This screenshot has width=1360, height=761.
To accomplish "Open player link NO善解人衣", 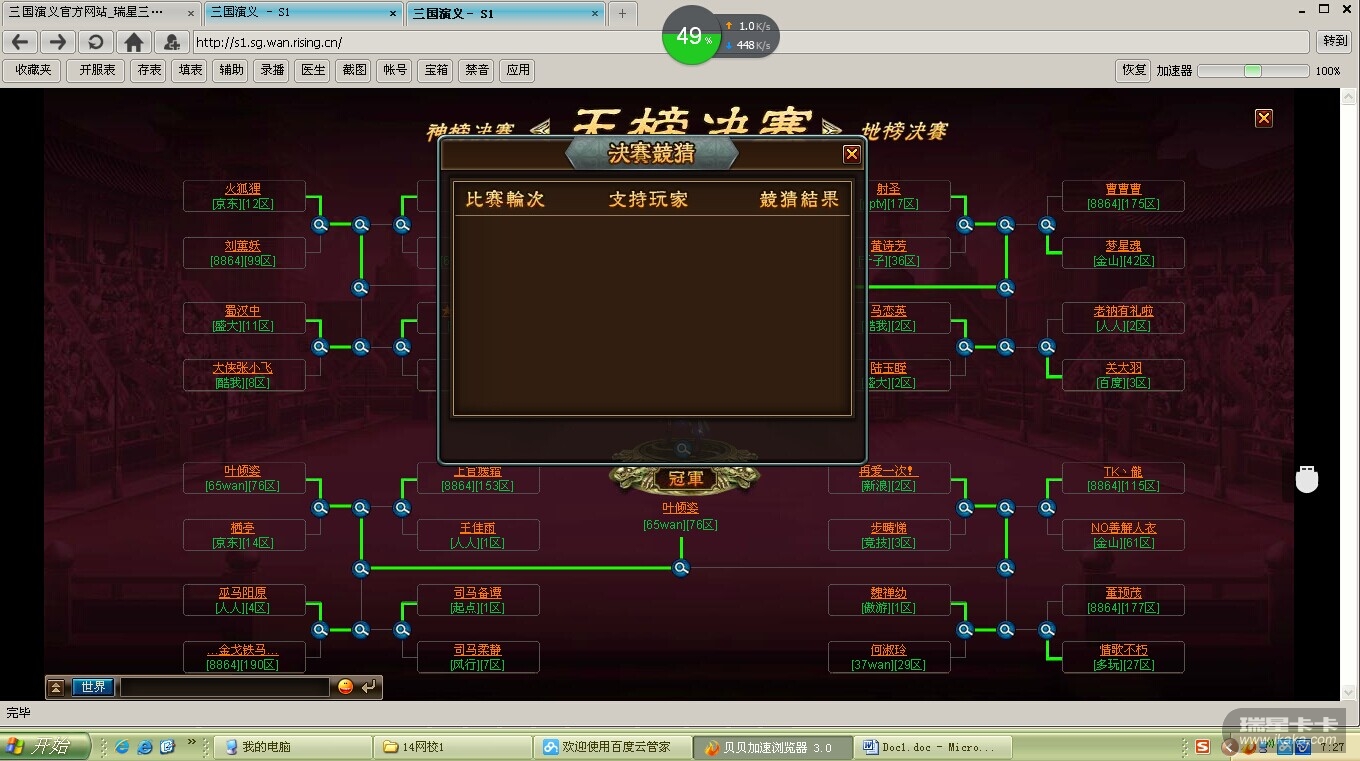I will coord(1123,528).
